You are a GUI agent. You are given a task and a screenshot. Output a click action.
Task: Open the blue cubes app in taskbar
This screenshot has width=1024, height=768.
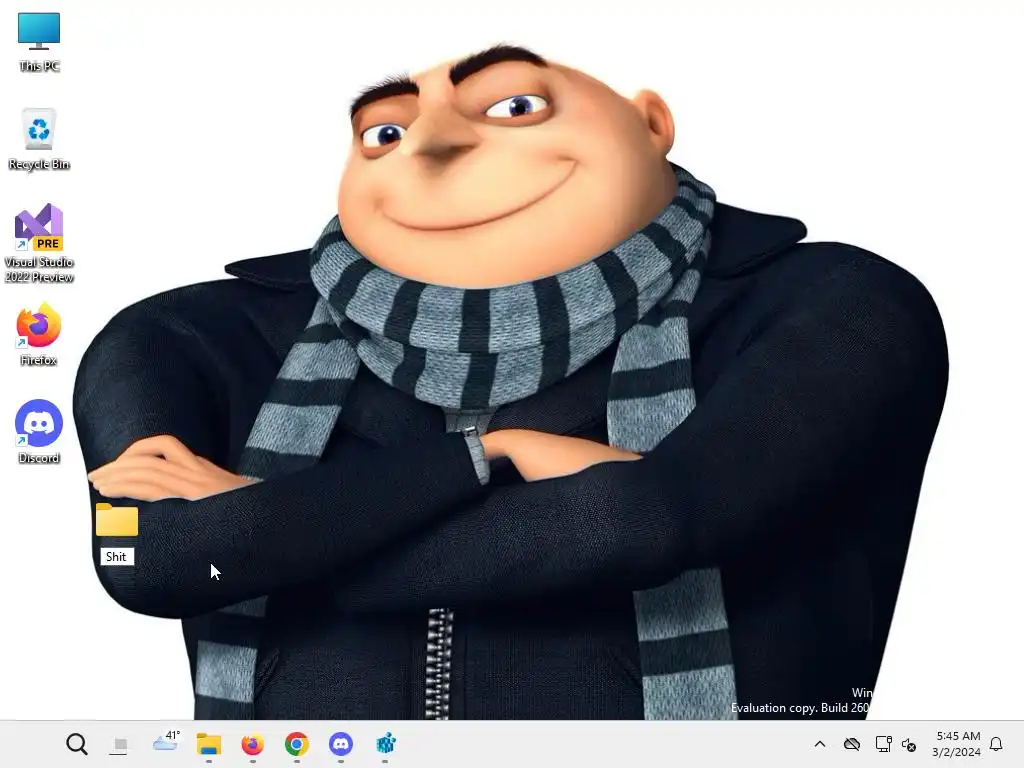[x=385, y=744]
